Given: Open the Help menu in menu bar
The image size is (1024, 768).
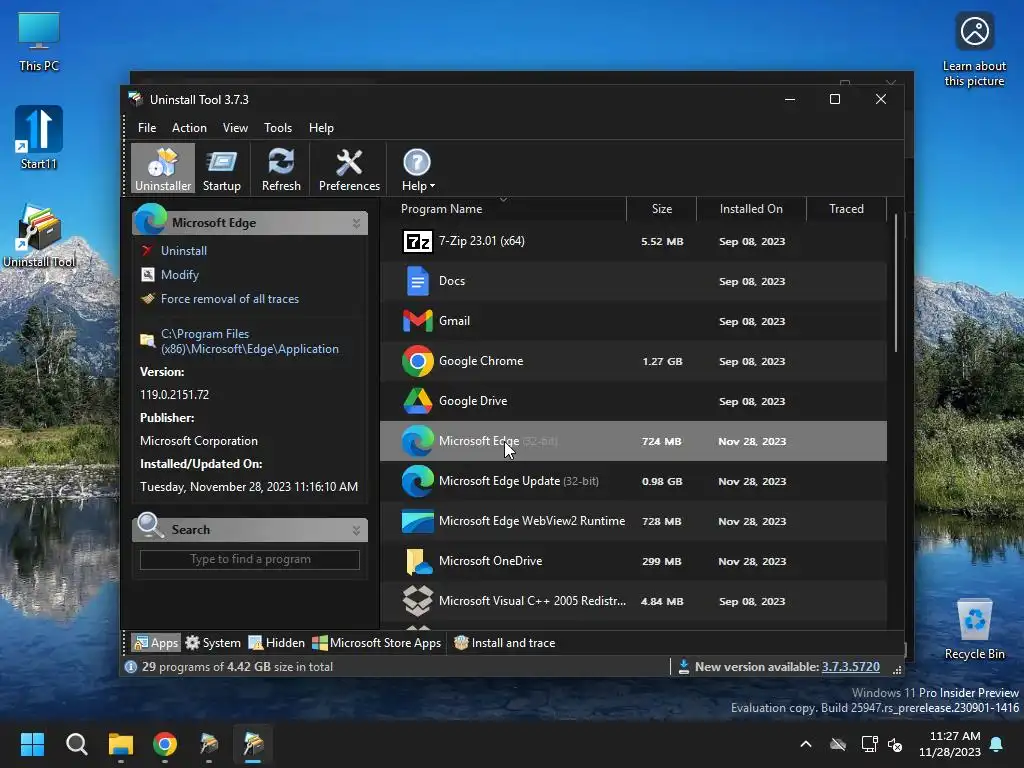Looking at the screenshot, I should [321, 128].
